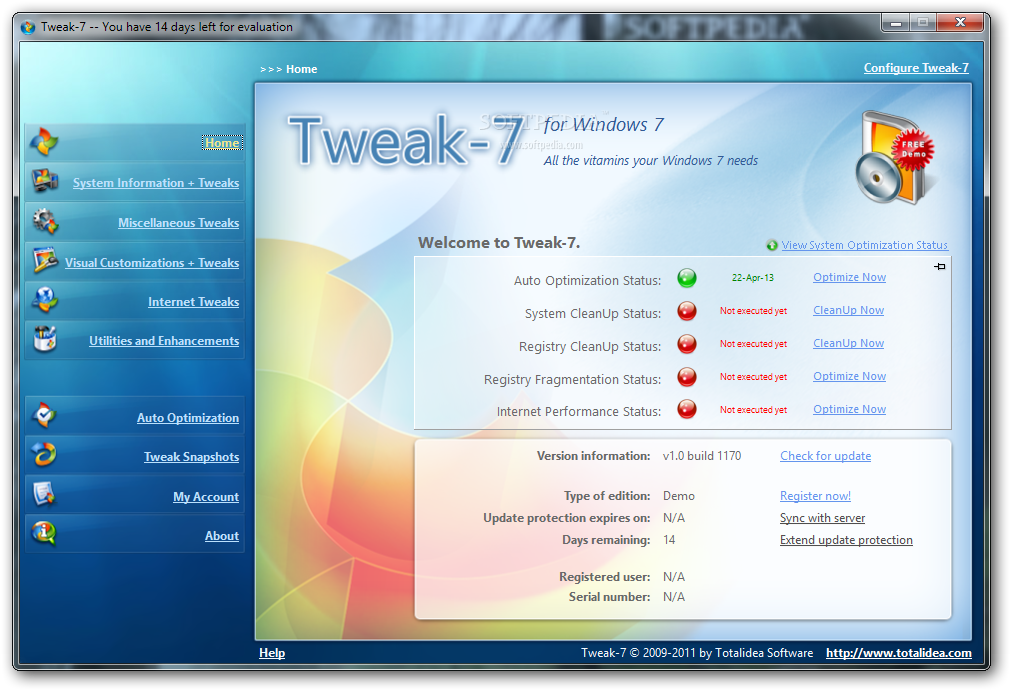
Task: Click the >>> Home breadcrumb text
Action: pos(288,69)
